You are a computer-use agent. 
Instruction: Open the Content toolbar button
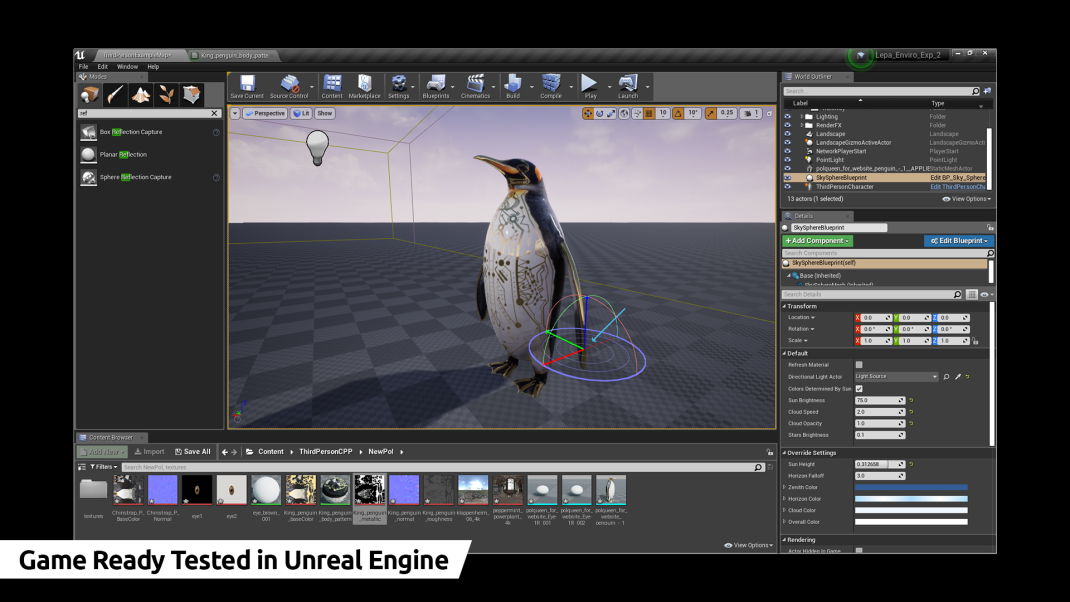pyautogui.click(x=332, y=87)
